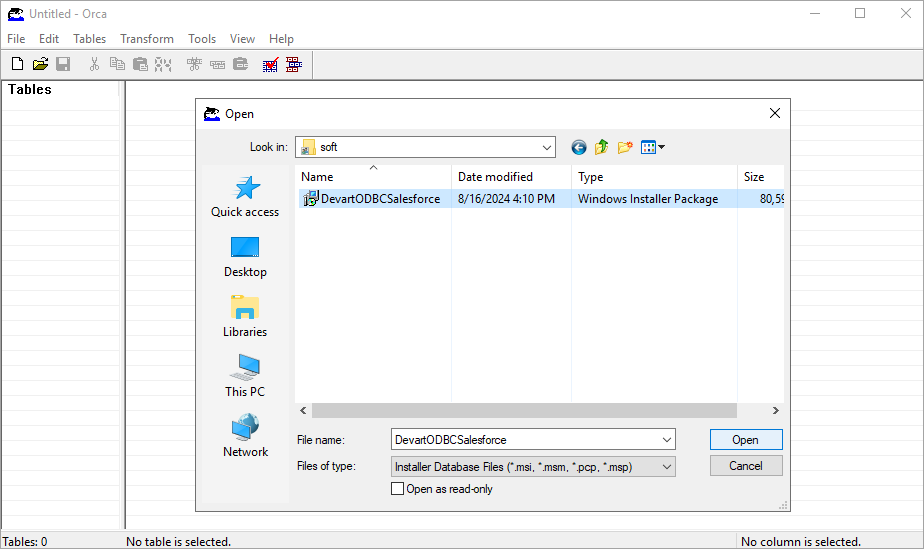Click the Open file toolbar icon

click(x=40, y=64)
